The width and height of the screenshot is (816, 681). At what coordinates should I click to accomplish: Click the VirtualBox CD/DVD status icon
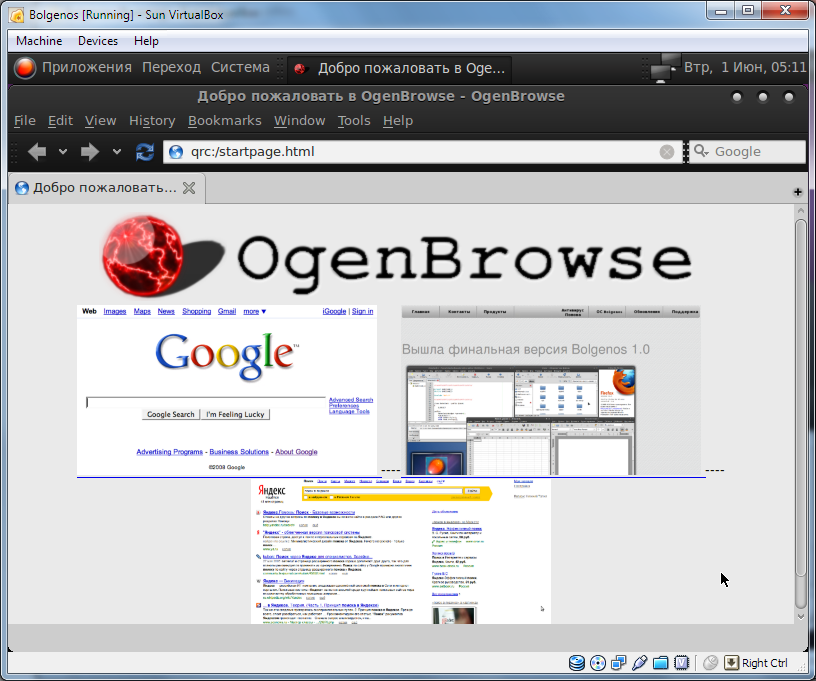(x=598, y=663)
